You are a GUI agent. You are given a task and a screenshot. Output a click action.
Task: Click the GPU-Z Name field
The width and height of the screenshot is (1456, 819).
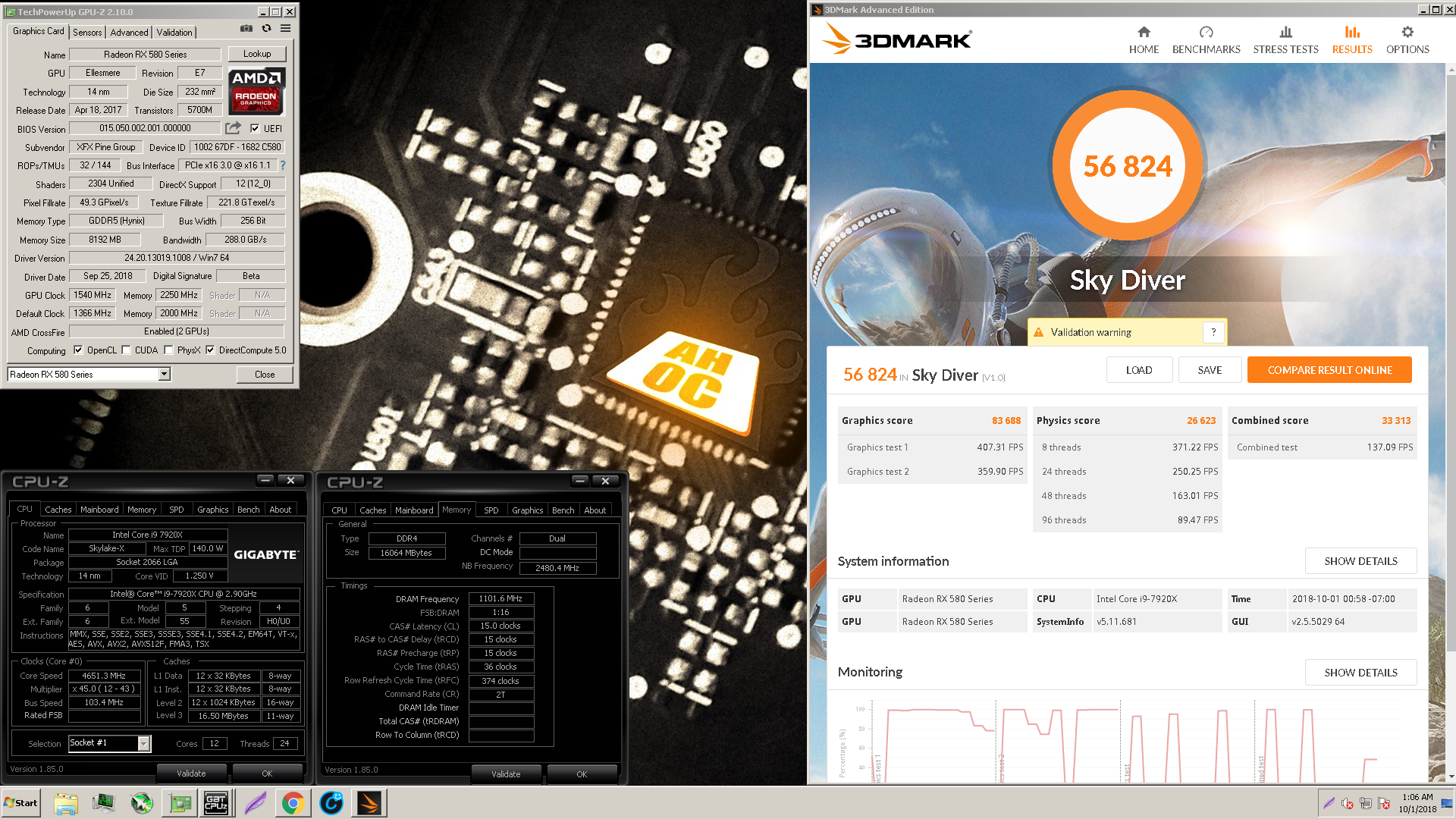145,55
